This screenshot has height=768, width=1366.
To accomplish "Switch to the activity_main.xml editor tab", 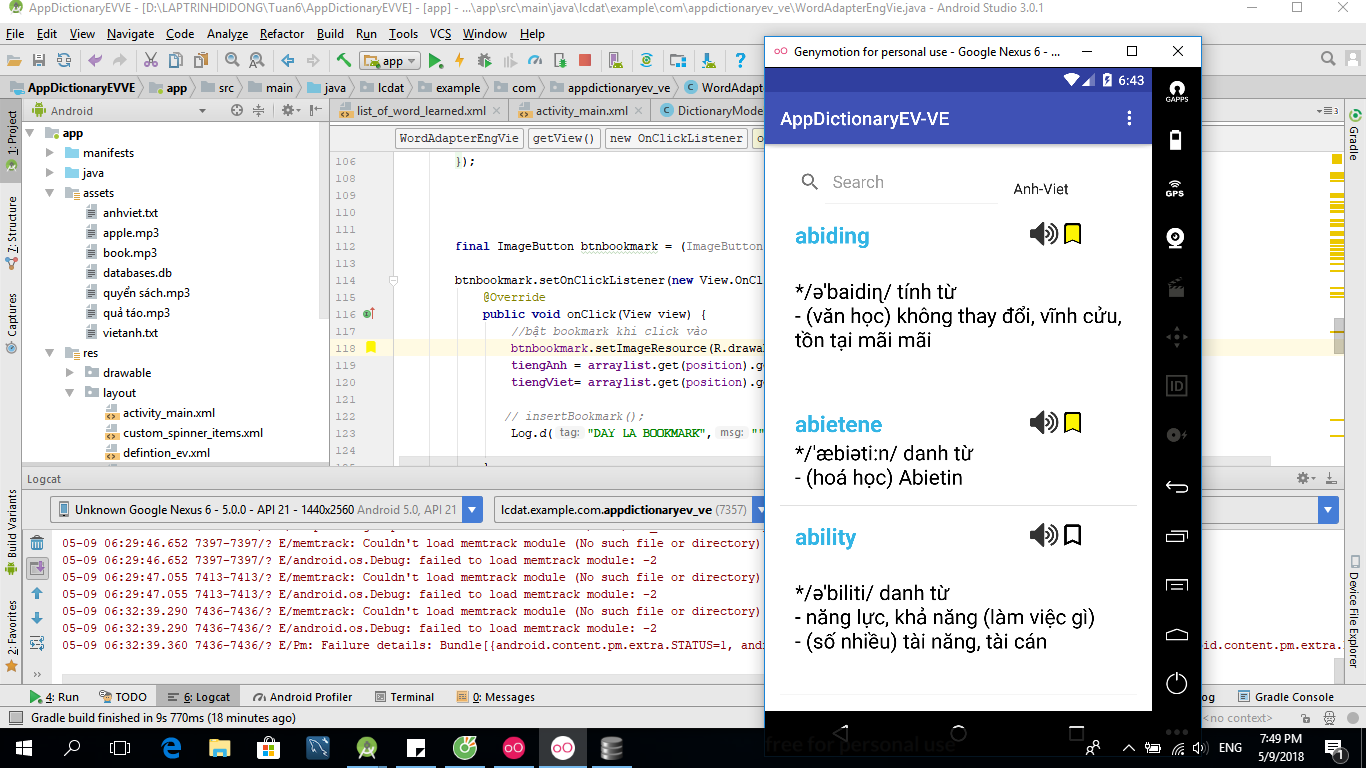I will tap(581, 111).
